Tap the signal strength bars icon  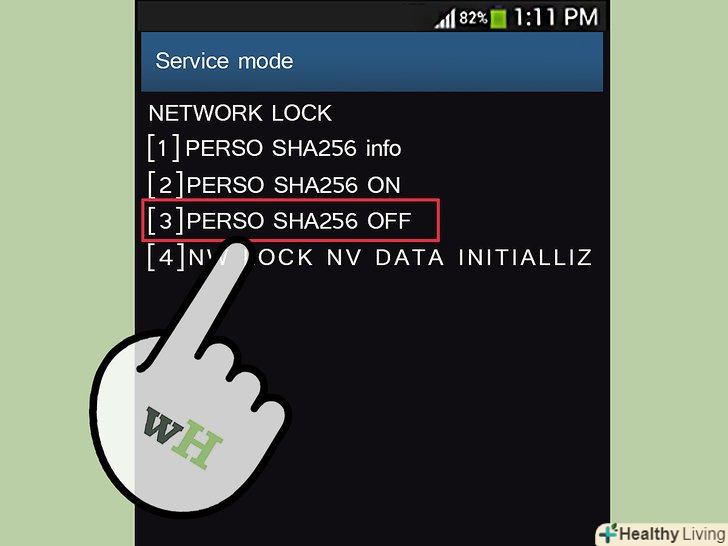tap(445, 19)
